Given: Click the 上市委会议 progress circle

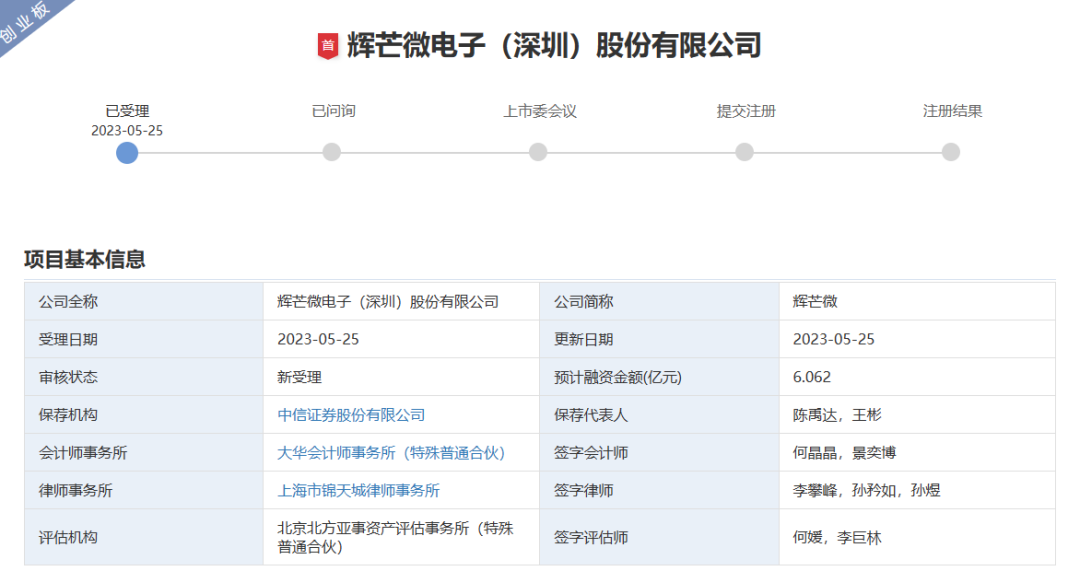Looking at the screenshot, I should coord(538,152).
